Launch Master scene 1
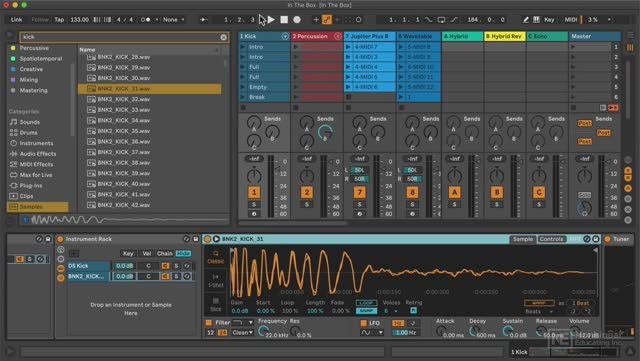640x361 pixels. (573, 47)
